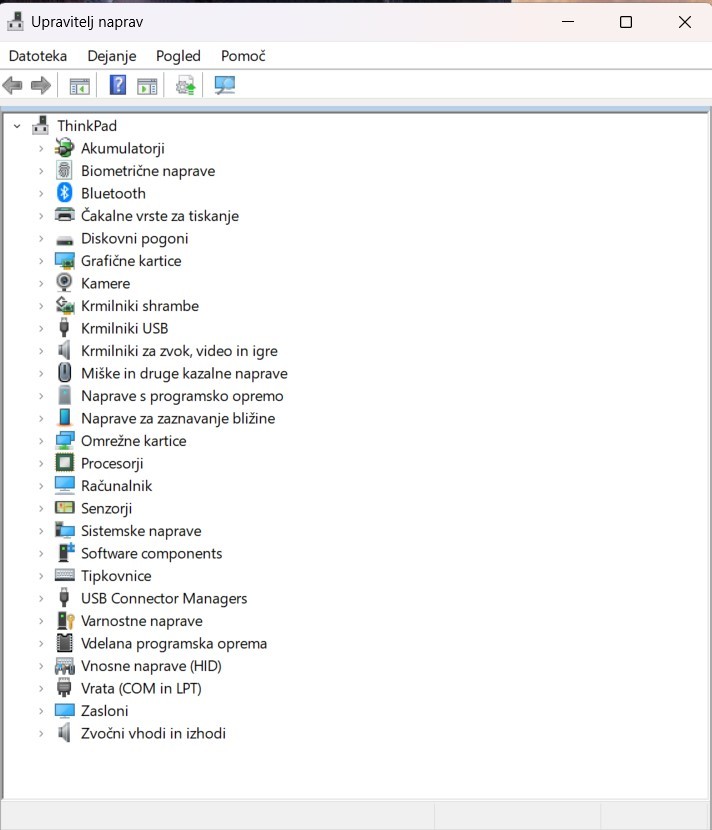This screenshot has width=712, height=830.
Task: Click the Bluetooth icon in the device tree
Action: click(65, 193)
